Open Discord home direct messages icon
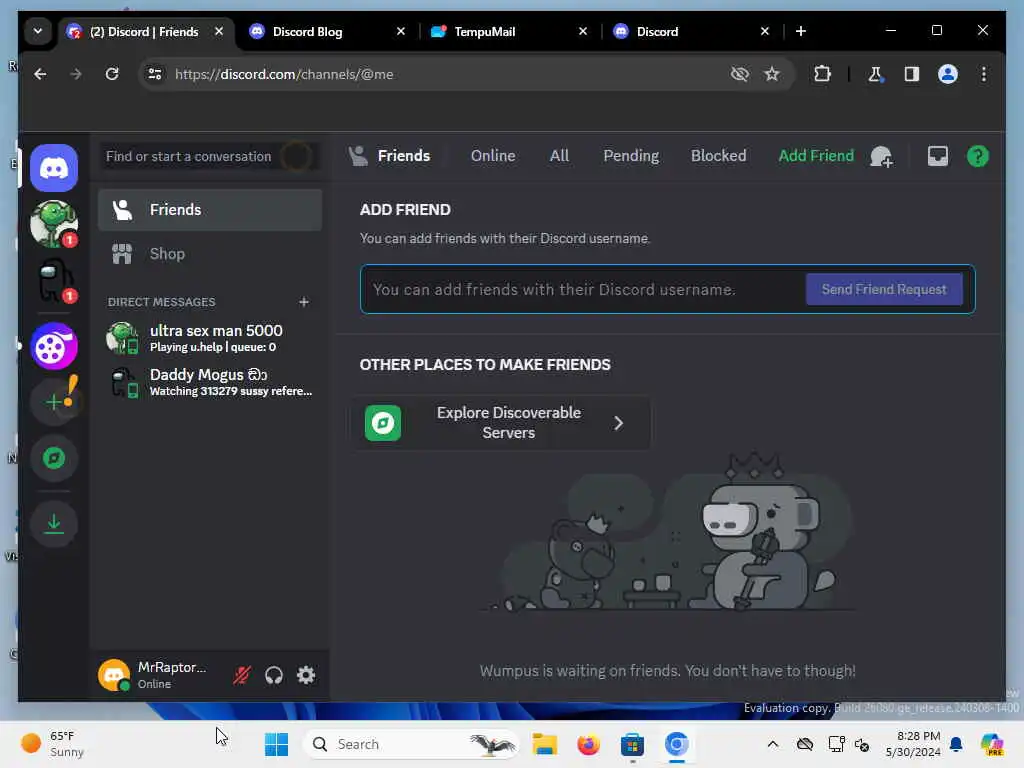Screen dimensions: 1024x768 tap(54, 168)
